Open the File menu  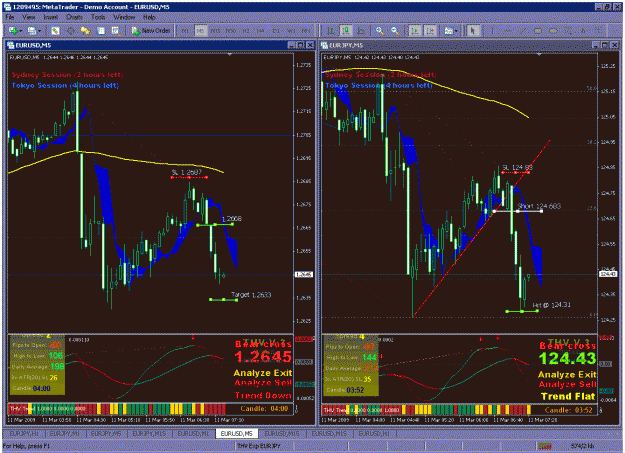click(x=10, y=17)
